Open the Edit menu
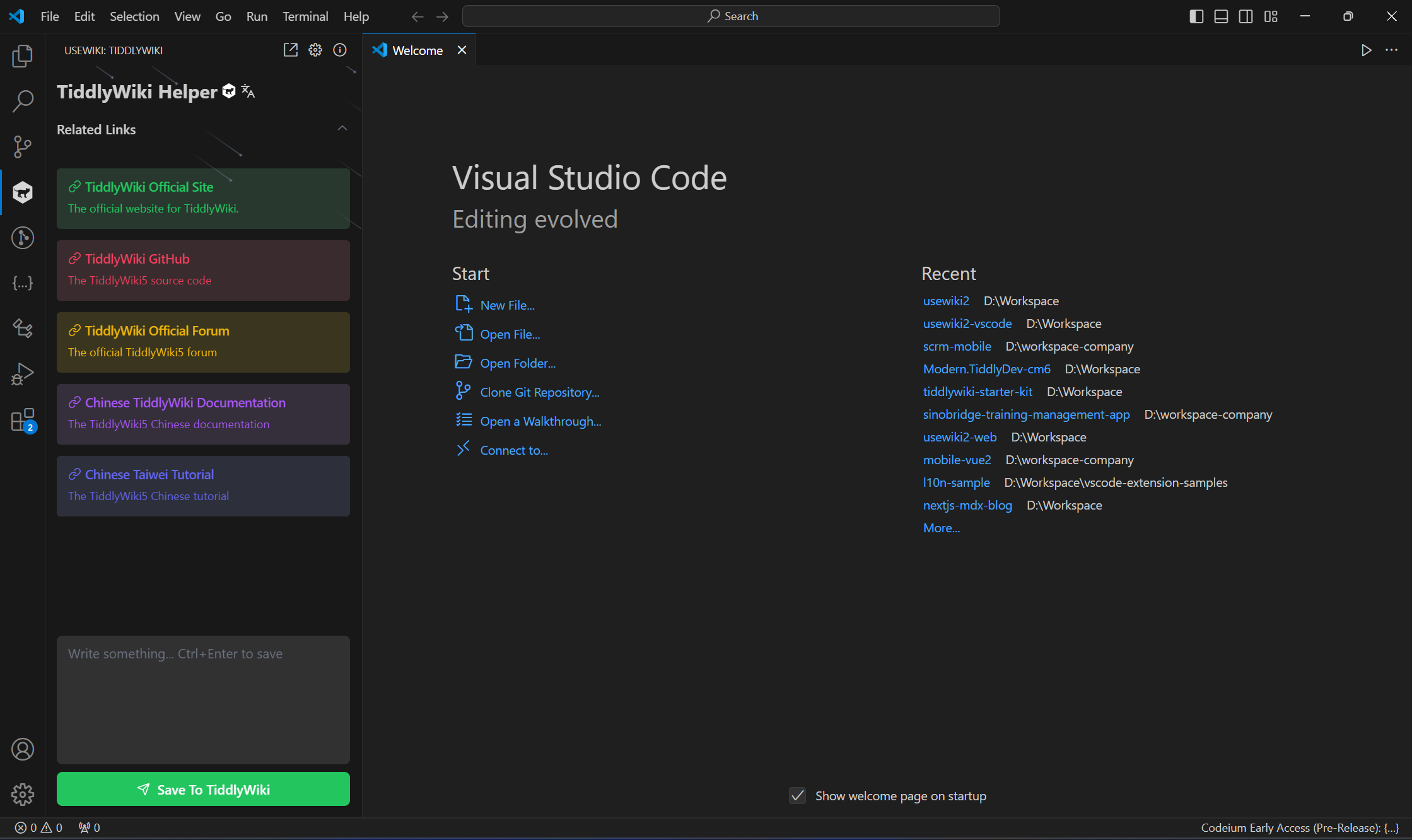1412x840 pixels. 85,16
